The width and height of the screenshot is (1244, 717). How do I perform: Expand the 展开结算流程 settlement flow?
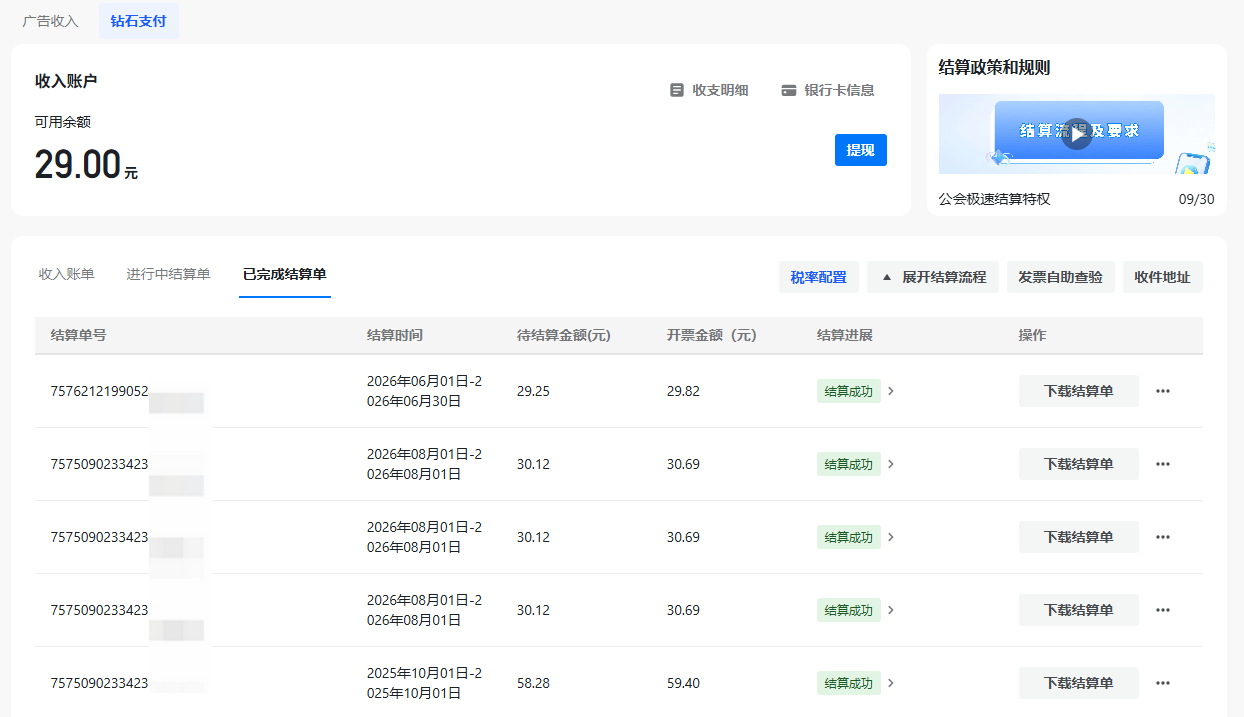point(932,277)
